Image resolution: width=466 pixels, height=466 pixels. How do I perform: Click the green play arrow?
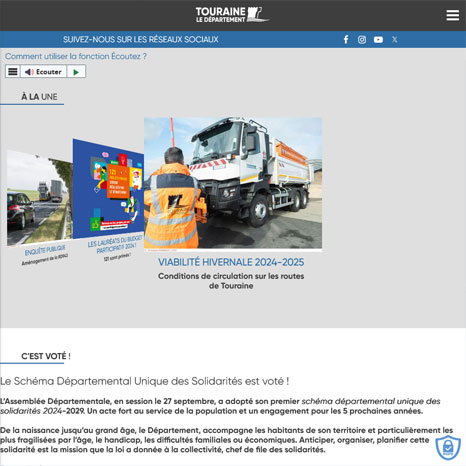pyautogui.click(x=76, y=72)
